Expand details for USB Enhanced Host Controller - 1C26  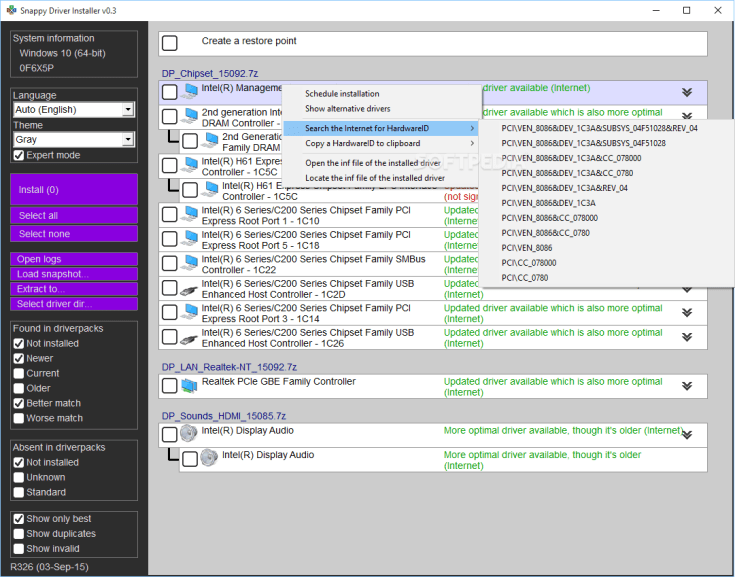(687, 337)
